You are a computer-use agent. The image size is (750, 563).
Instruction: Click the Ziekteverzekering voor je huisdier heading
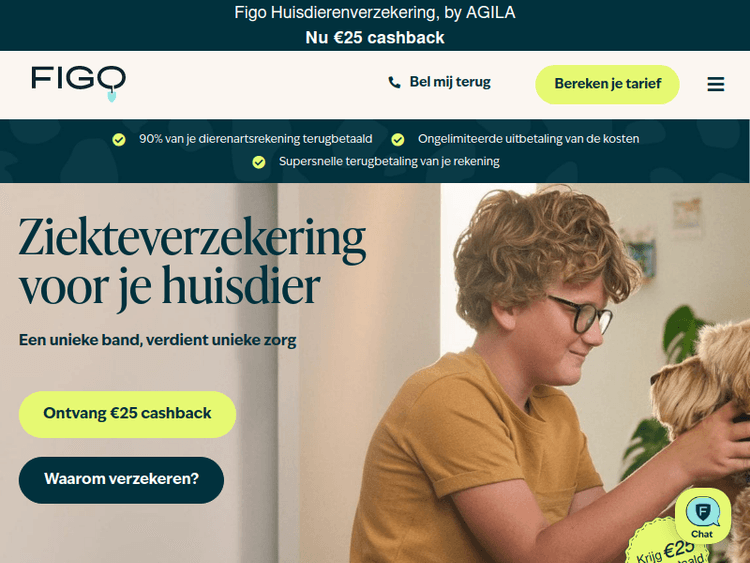pos(192,262)
